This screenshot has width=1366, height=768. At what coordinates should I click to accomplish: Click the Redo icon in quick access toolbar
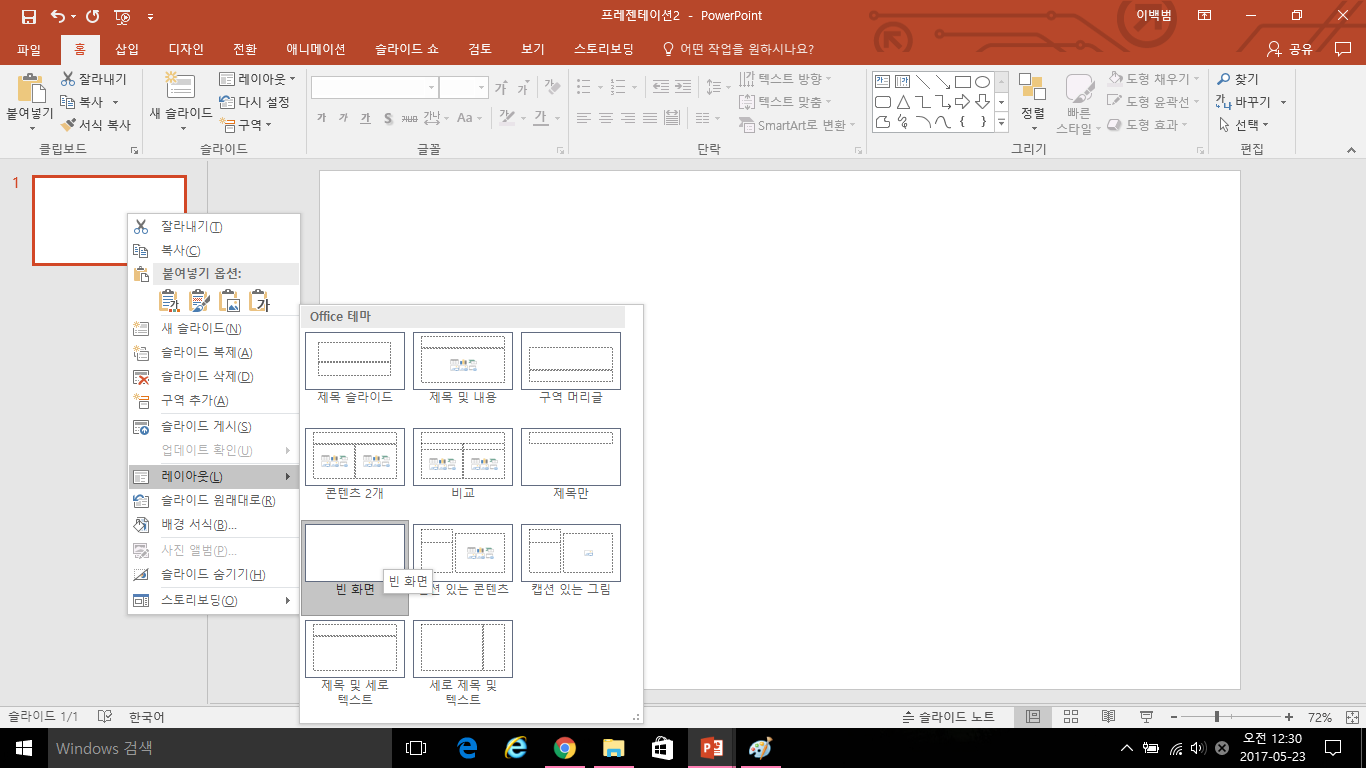click(x=93, y=16)
